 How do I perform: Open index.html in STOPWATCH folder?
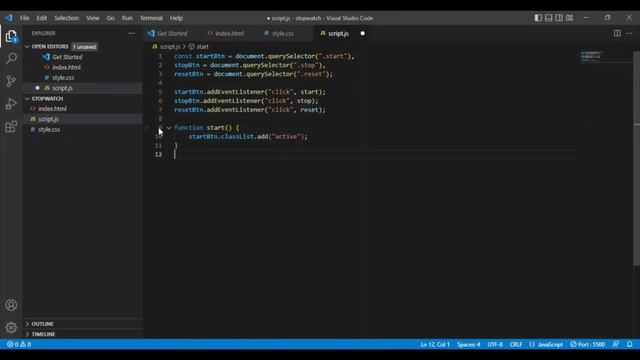(x=52, y=109)
